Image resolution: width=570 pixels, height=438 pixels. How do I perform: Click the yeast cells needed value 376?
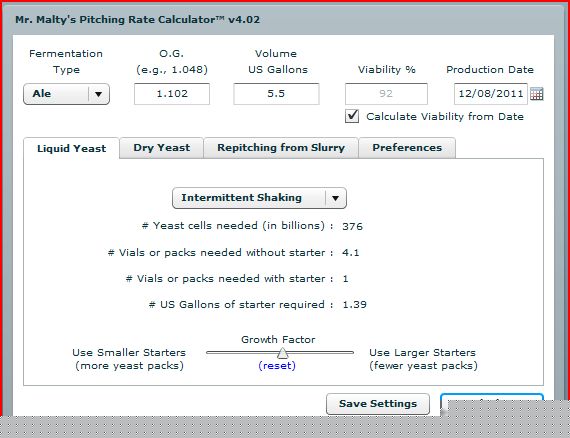tap(352, 226)
